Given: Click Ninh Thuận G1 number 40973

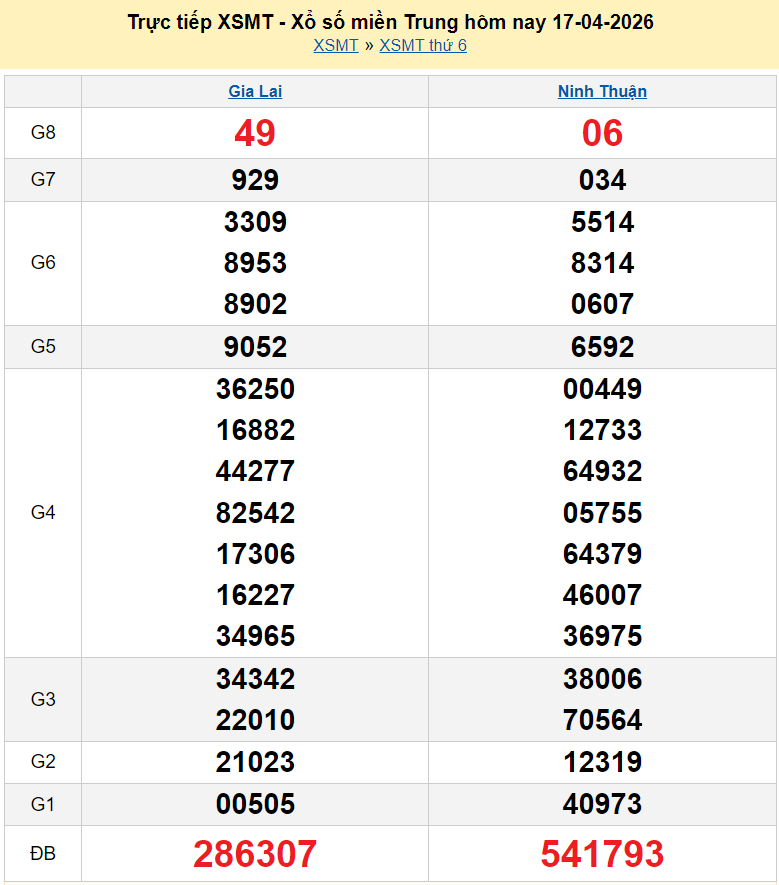Looking at the screenshot, I should [x=602, y=804].
